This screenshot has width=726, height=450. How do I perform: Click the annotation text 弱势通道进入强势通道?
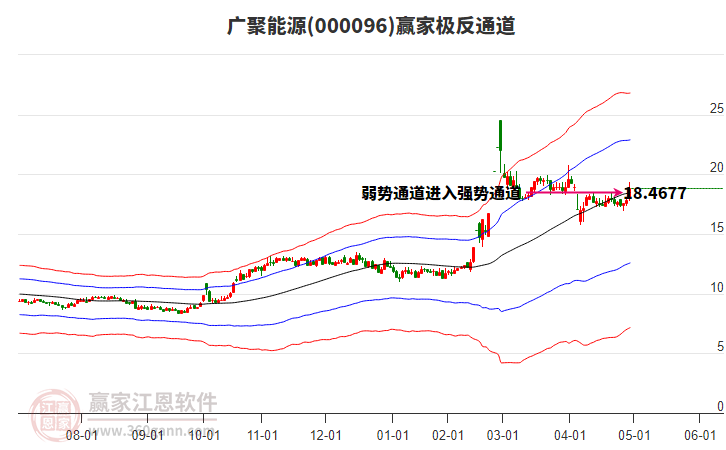pos(441,193)
